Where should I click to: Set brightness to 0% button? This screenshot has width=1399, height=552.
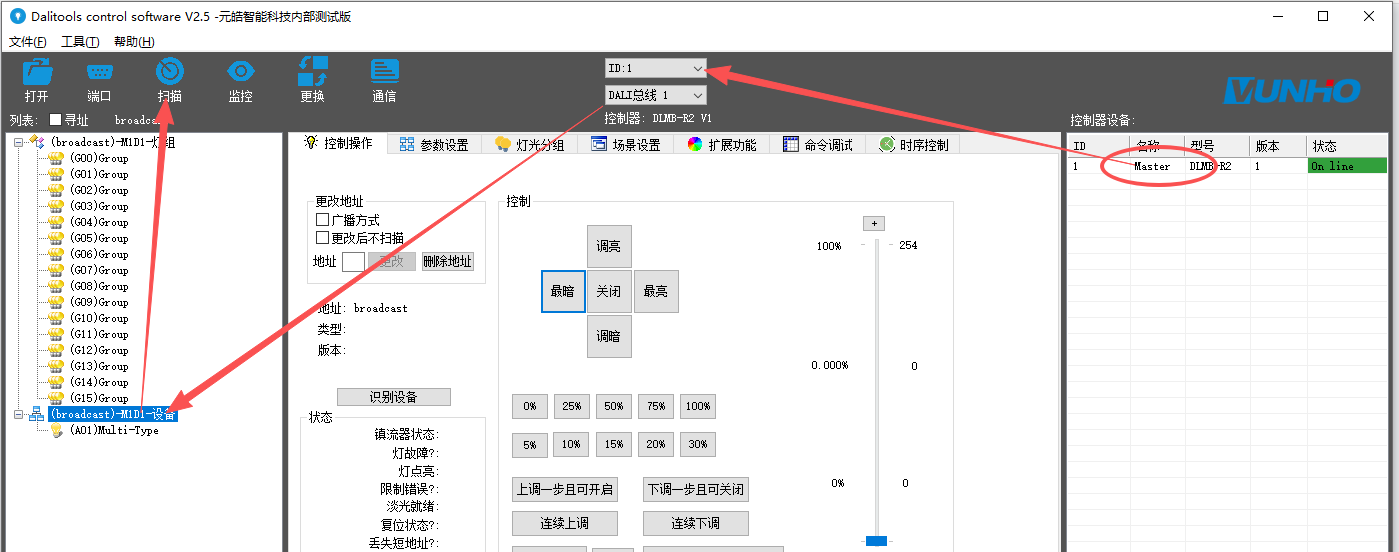[x=530, y=406]
